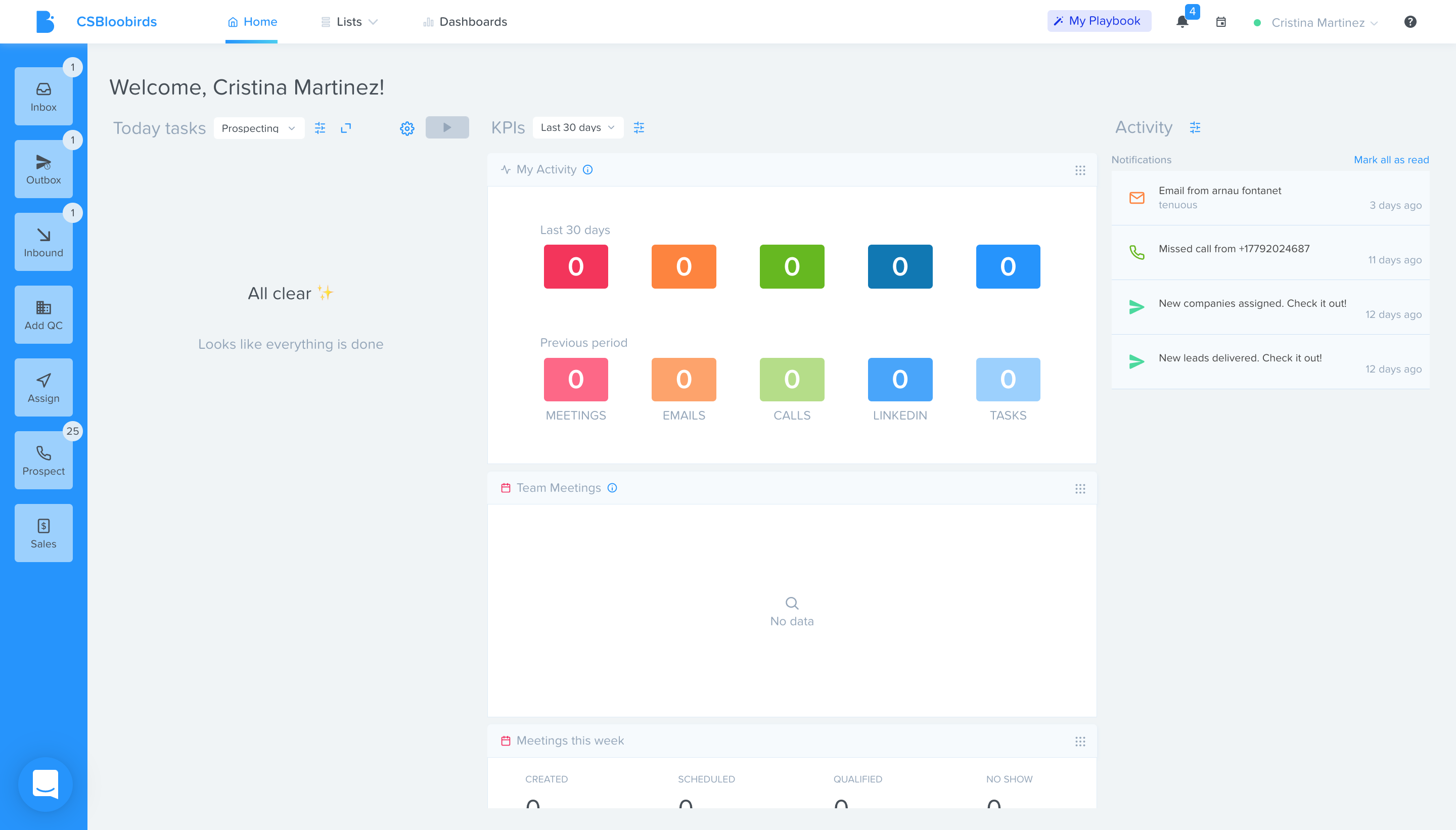This screenshot has height=830, width=1456.
Task: Toggle Activity filter sliders icon
Action: click(1195, 128)
